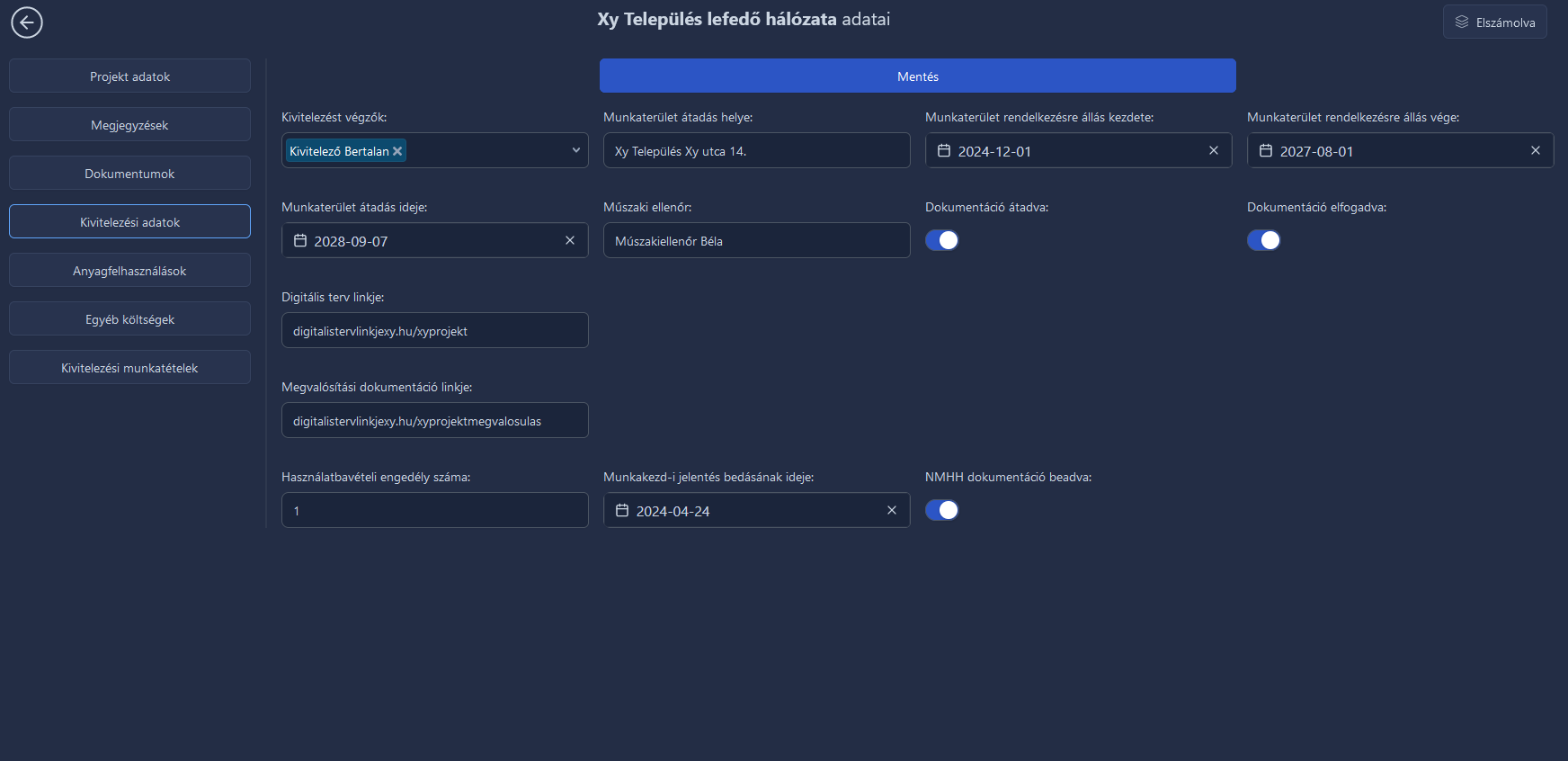Clear the 2028-09-07 date value

[570, 240]
